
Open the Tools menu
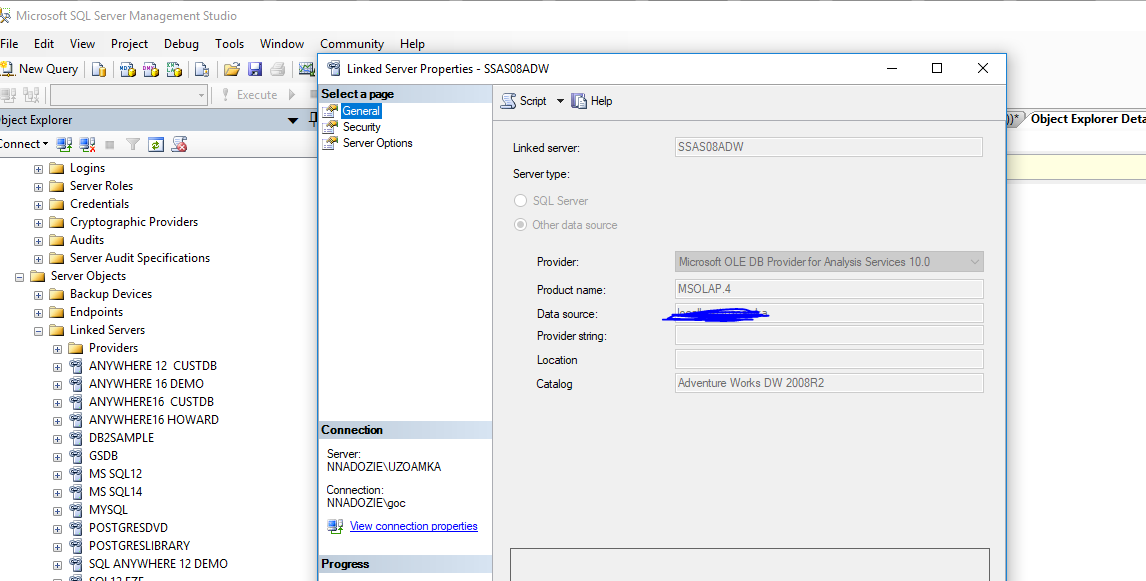click(229, 44)
